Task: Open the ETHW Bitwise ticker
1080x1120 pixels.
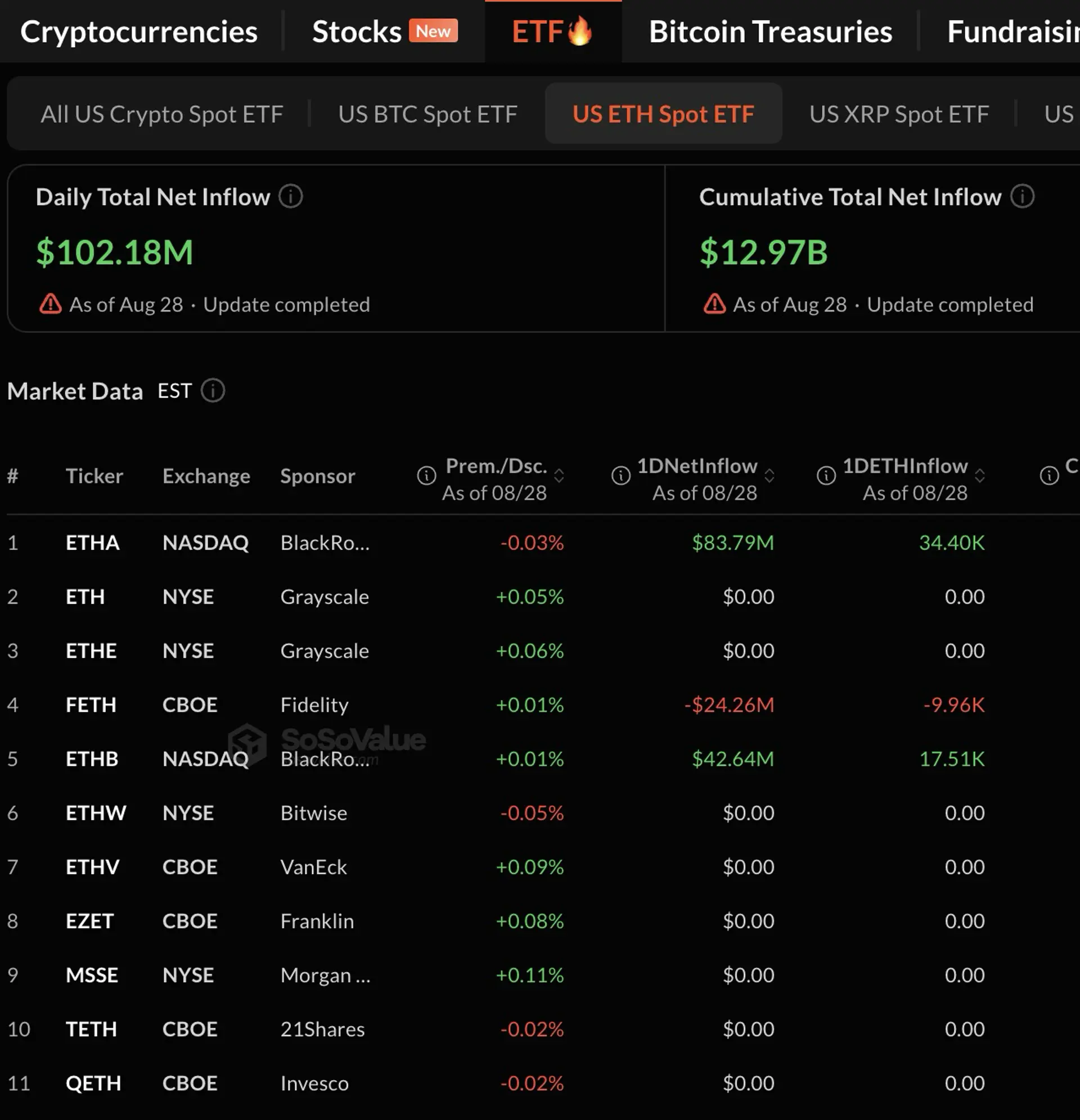Action: (x=96, y=812)
